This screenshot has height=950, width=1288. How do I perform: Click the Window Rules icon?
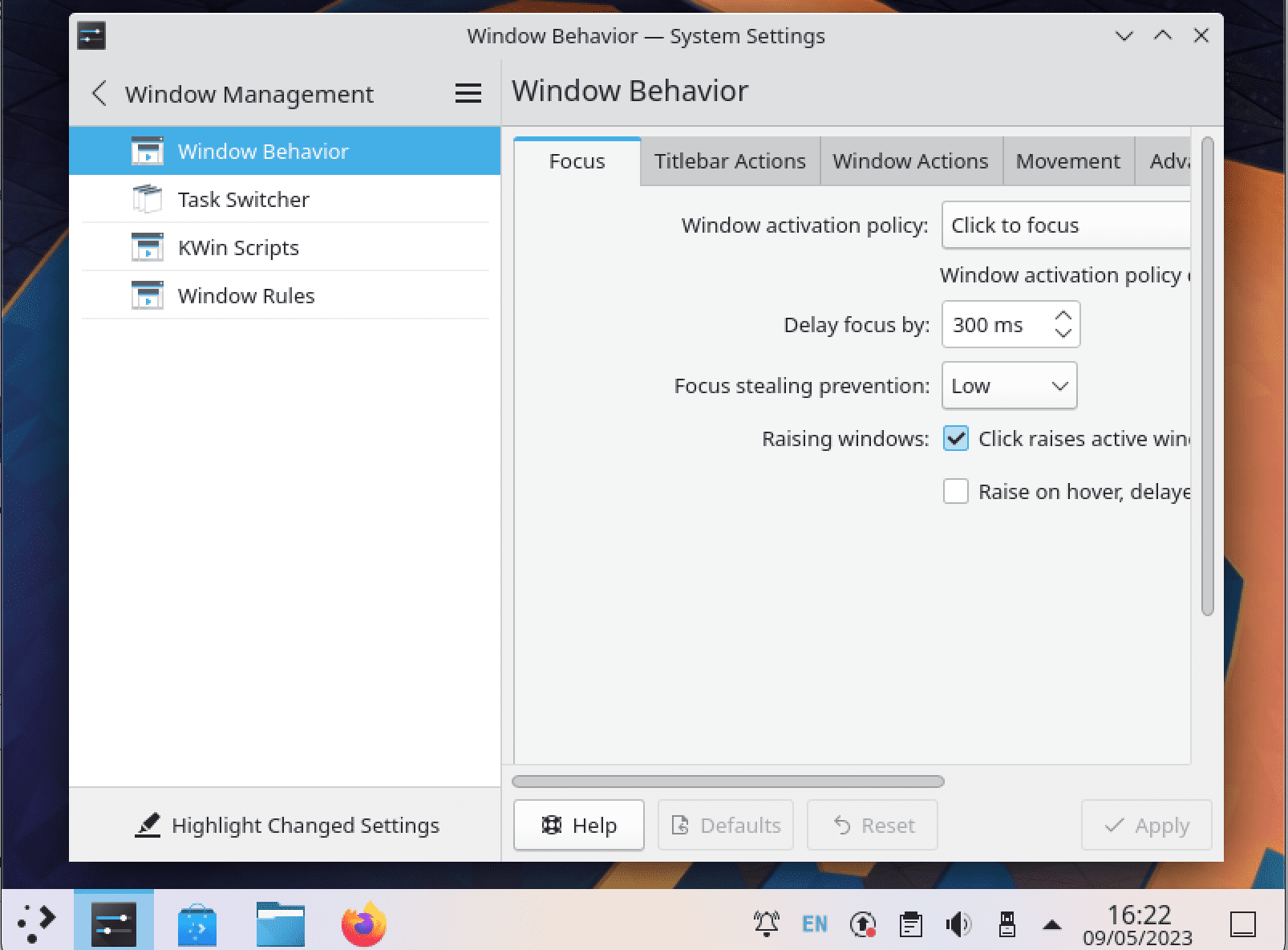(x=148, y=296)
